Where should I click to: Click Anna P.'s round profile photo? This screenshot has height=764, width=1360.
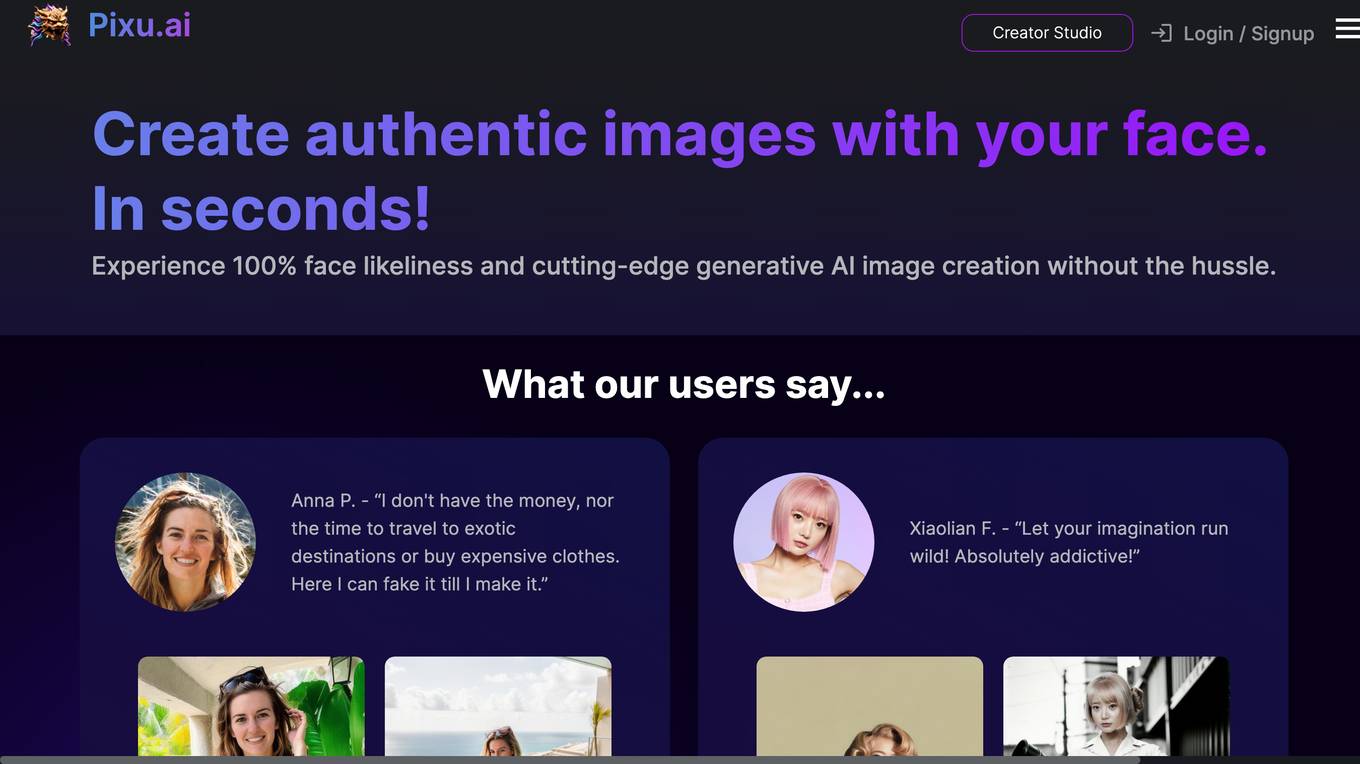(x=185, y=542)
